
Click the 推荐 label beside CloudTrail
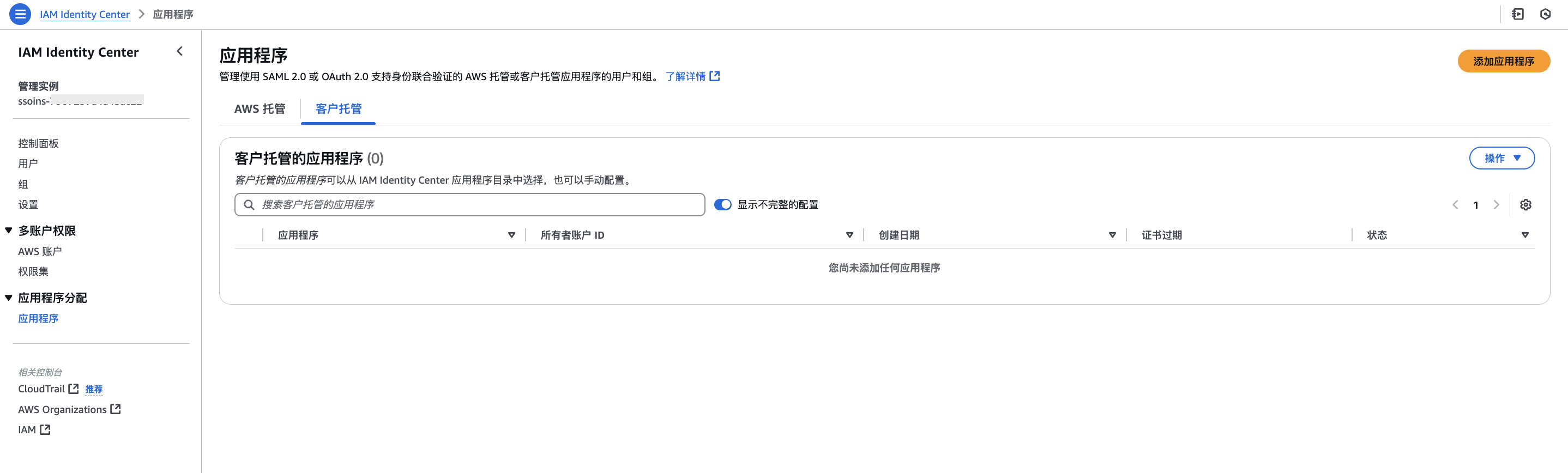pos(94,389)
